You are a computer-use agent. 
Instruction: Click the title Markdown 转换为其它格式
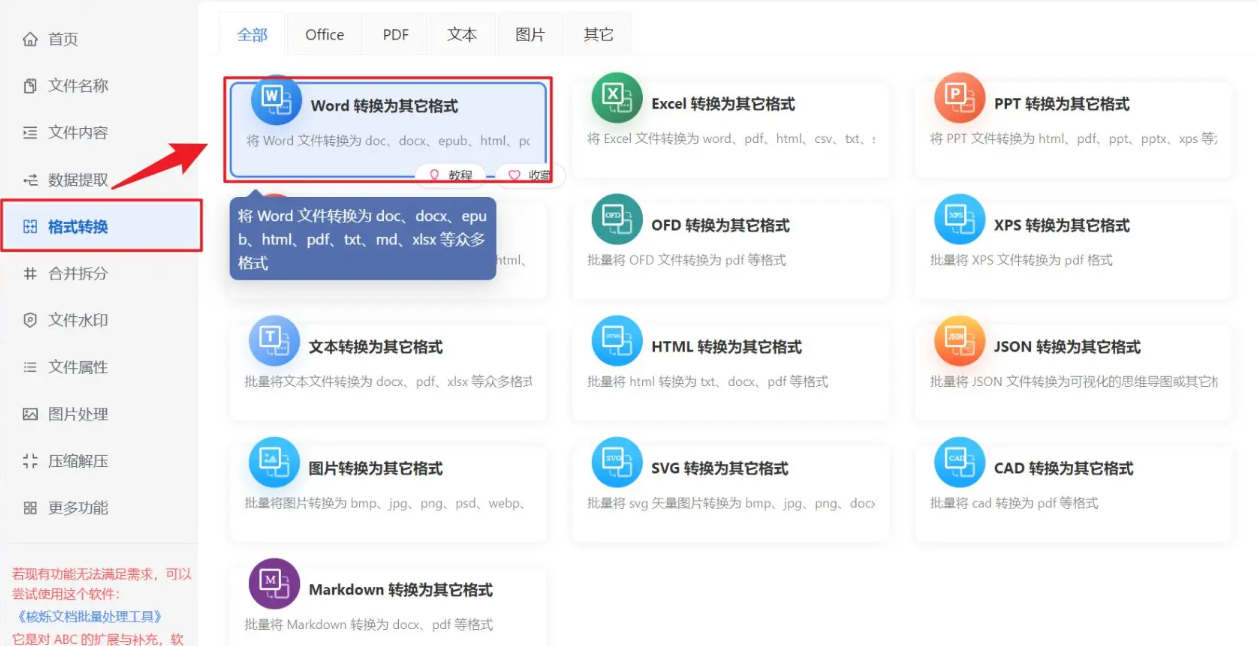click(x=401, y=590)
